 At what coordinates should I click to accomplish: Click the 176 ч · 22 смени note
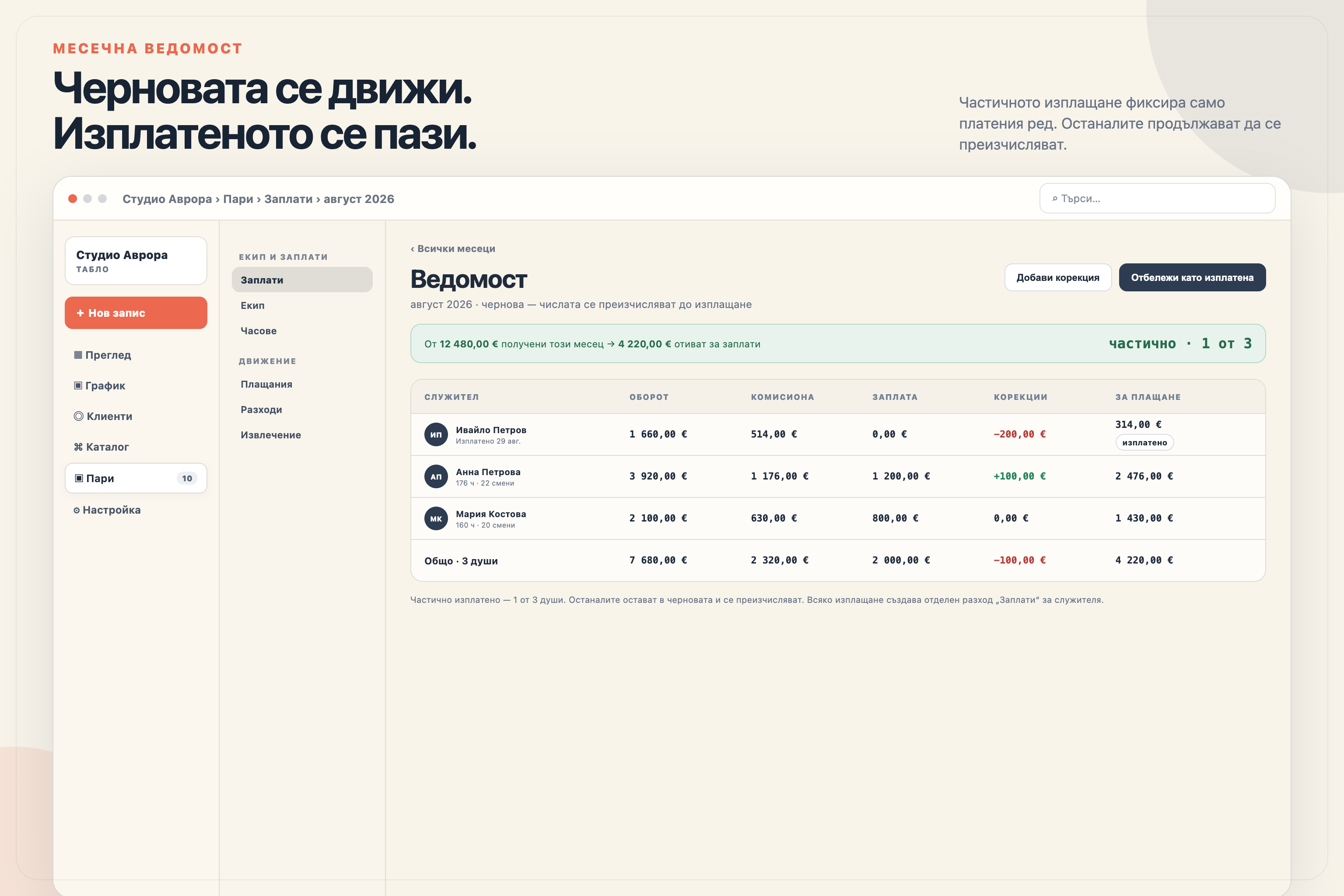coord(485,483)
